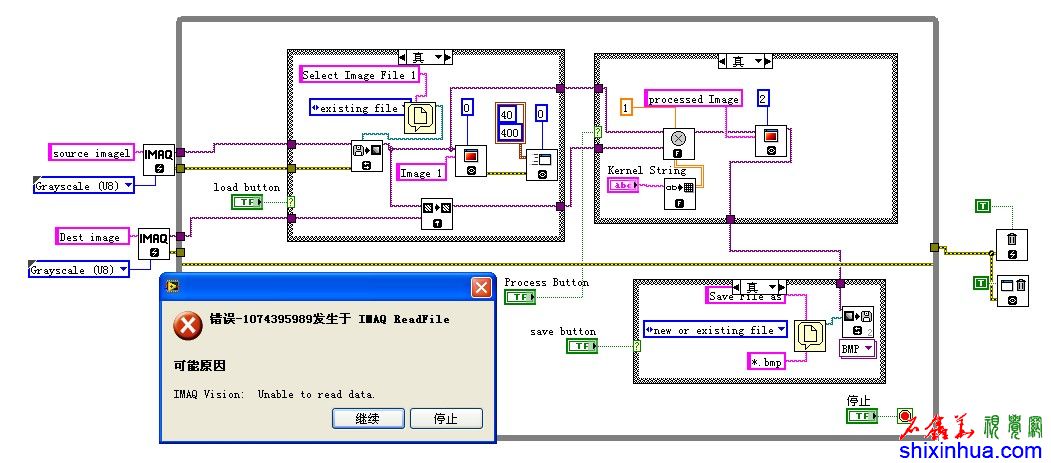The image size is (1051, 463).
Task: Click the IMAQ Convolute node icon
Action: pos(678,142)
